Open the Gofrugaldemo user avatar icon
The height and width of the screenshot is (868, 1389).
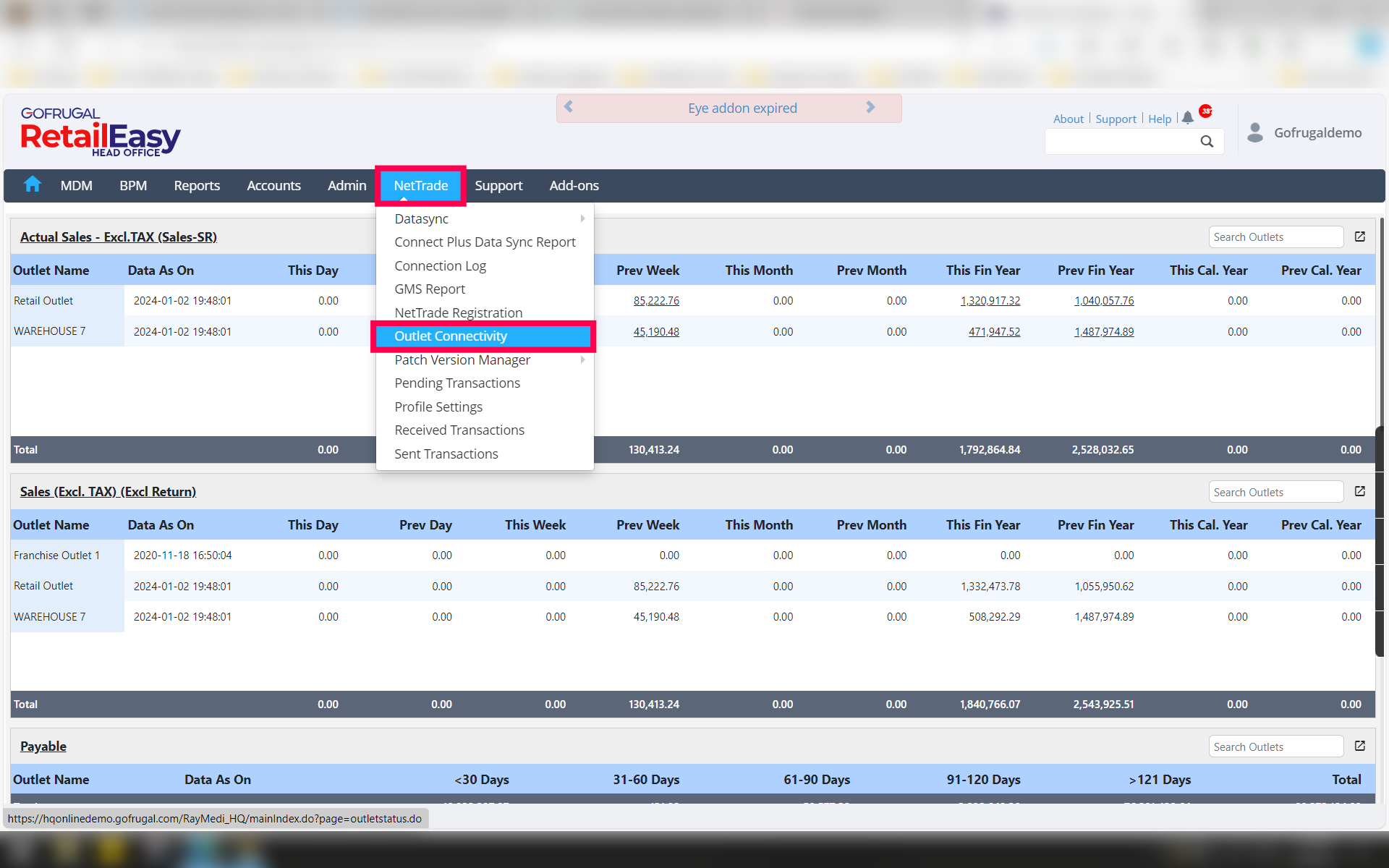click(x=1255, y=132)
